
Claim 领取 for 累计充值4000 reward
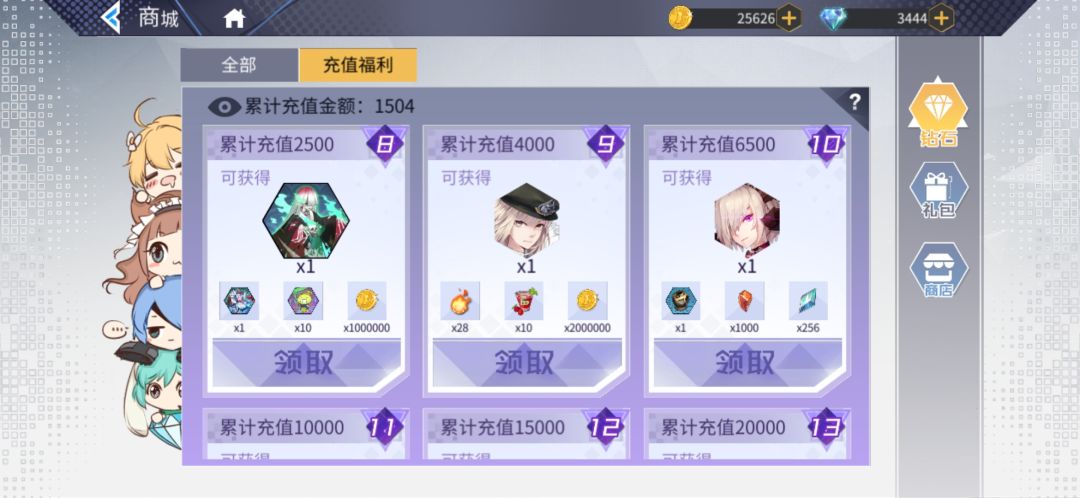(x=526, y=362)
